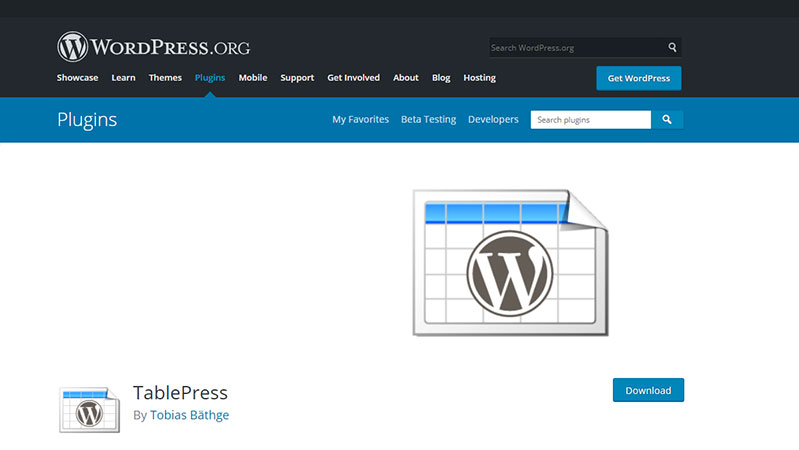799x450 pixels.
Task: Click the Plugins section heading
Action: pos(87,120)
